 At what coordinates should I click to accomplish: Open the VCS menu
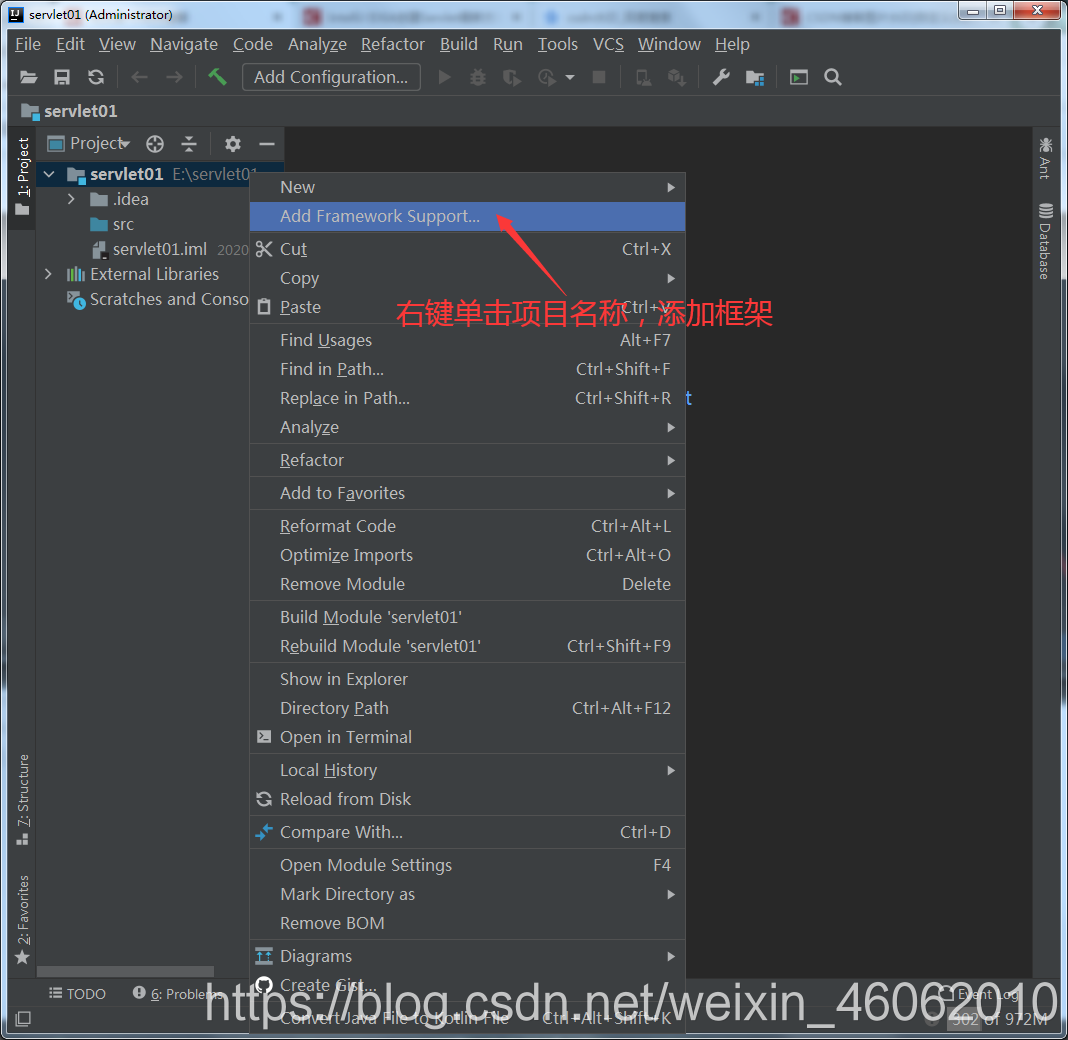point(608,44)
